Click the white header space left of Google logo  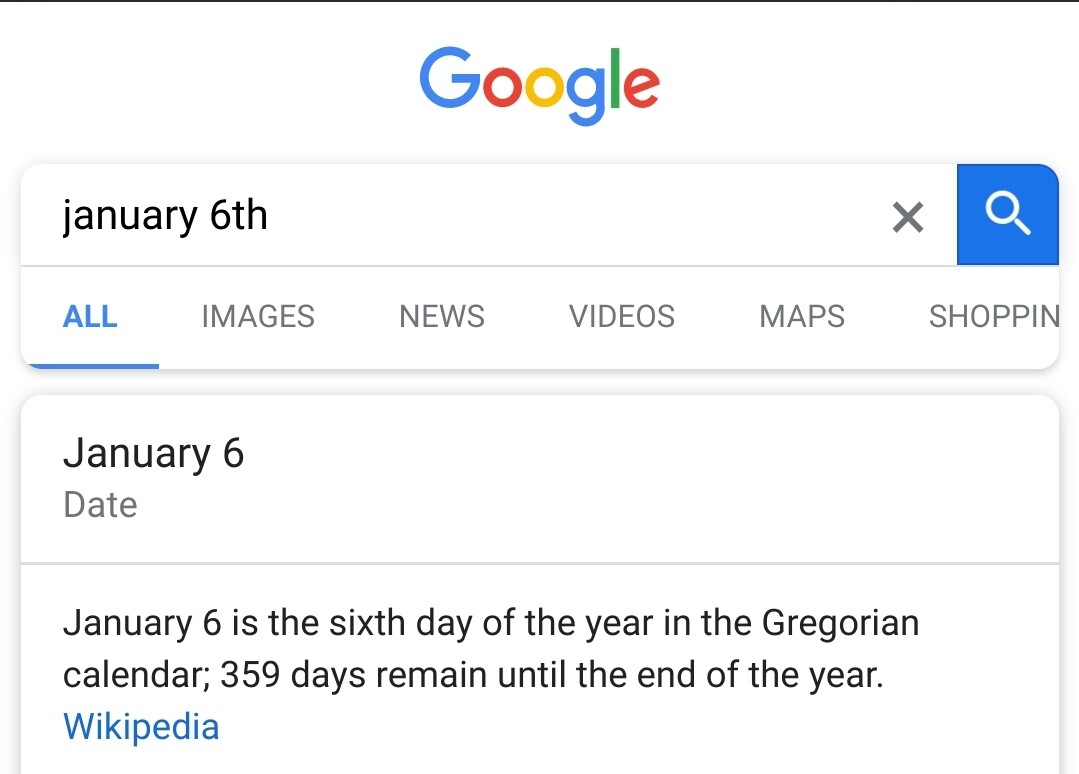(200, 83)
